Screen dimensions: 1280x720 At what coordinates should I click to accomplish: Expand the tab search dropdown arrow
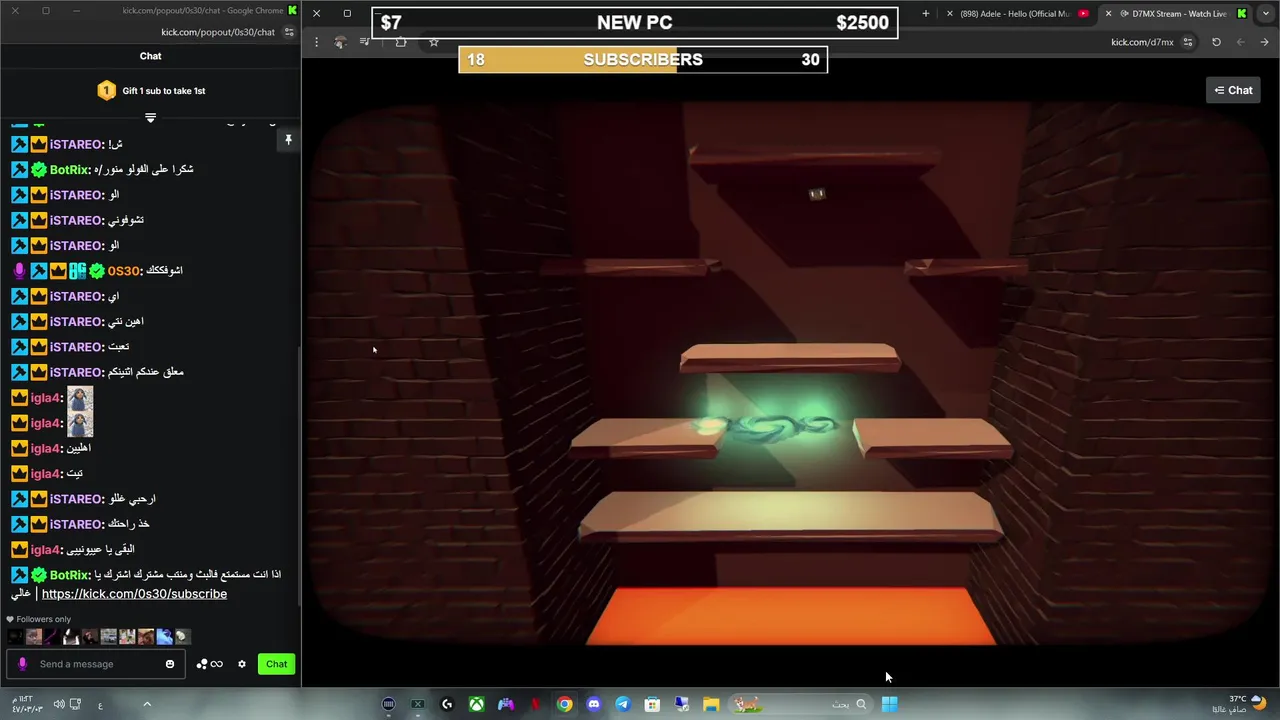click(x=1265, y=14)
